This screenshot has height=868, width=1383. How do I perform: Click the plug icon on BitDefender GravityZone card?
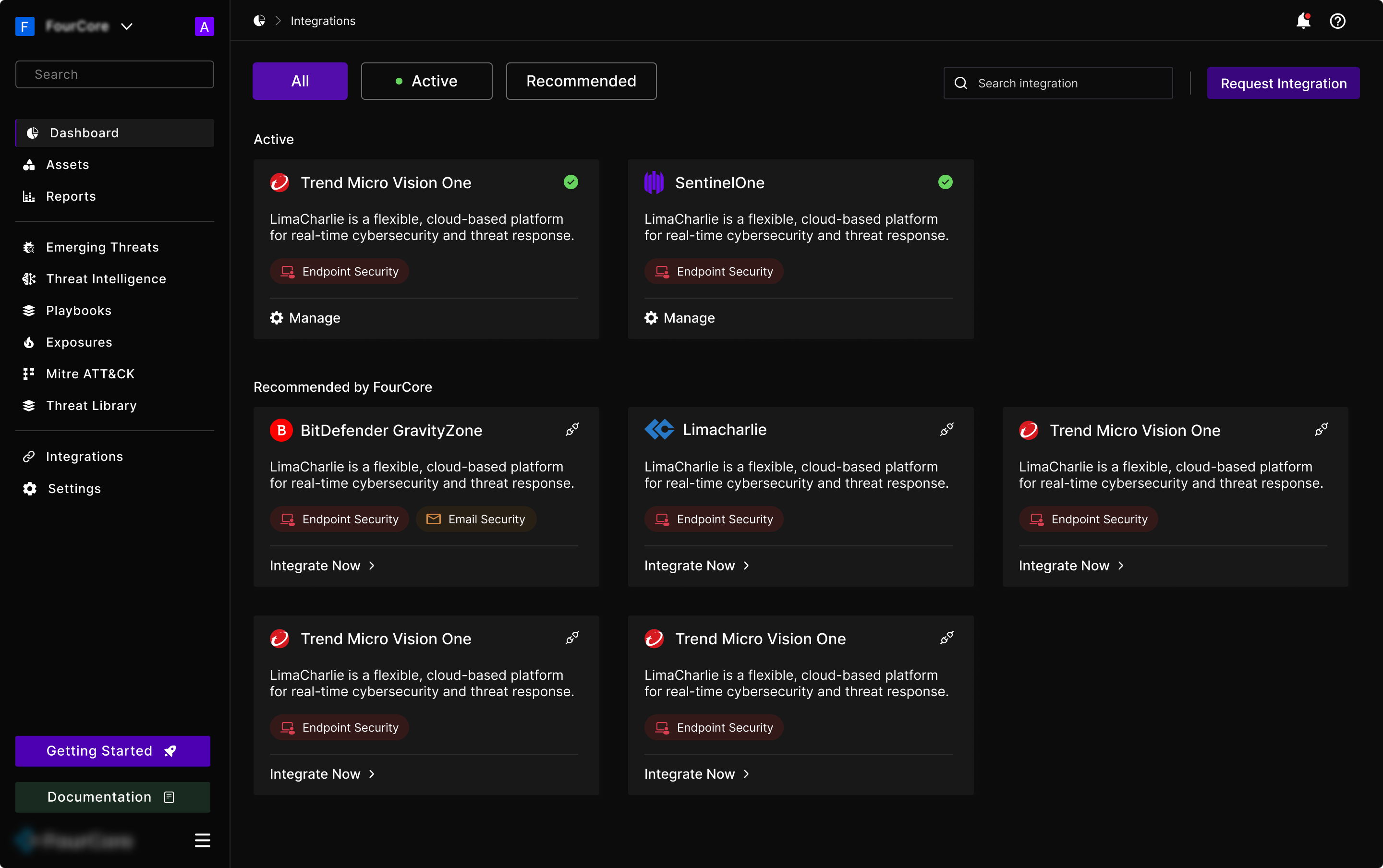tap(572, 429)
